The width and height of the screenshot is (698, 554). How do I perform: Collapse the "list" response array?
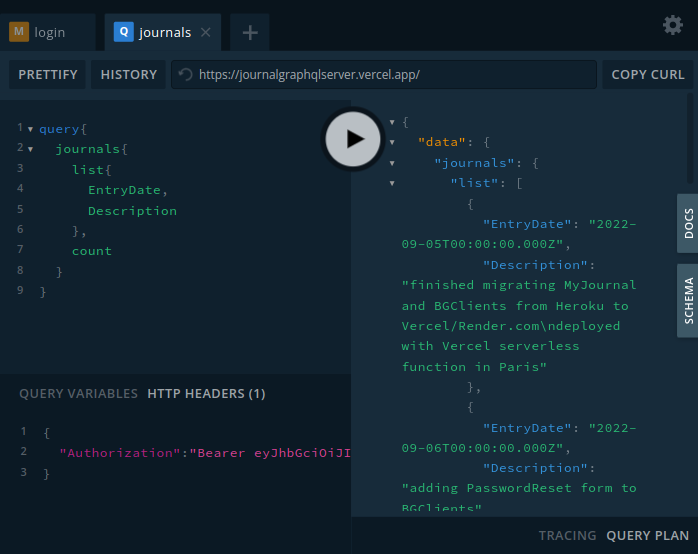pyautogui.click(x=392, y=183)
